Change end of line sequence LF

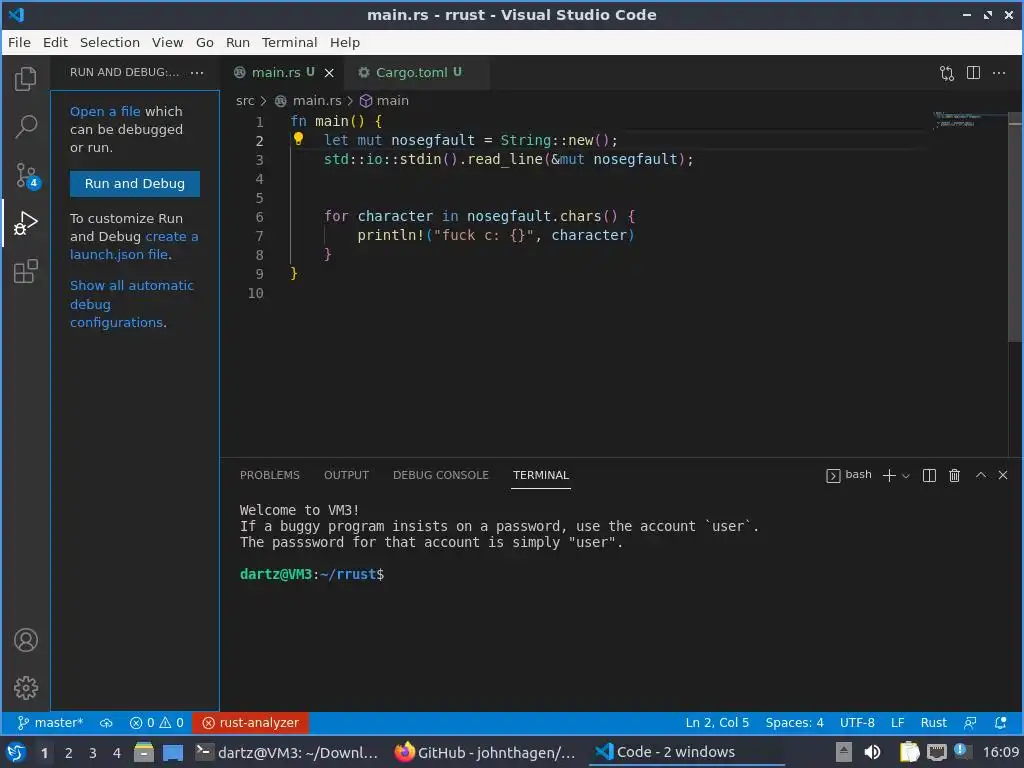(897, 723)
